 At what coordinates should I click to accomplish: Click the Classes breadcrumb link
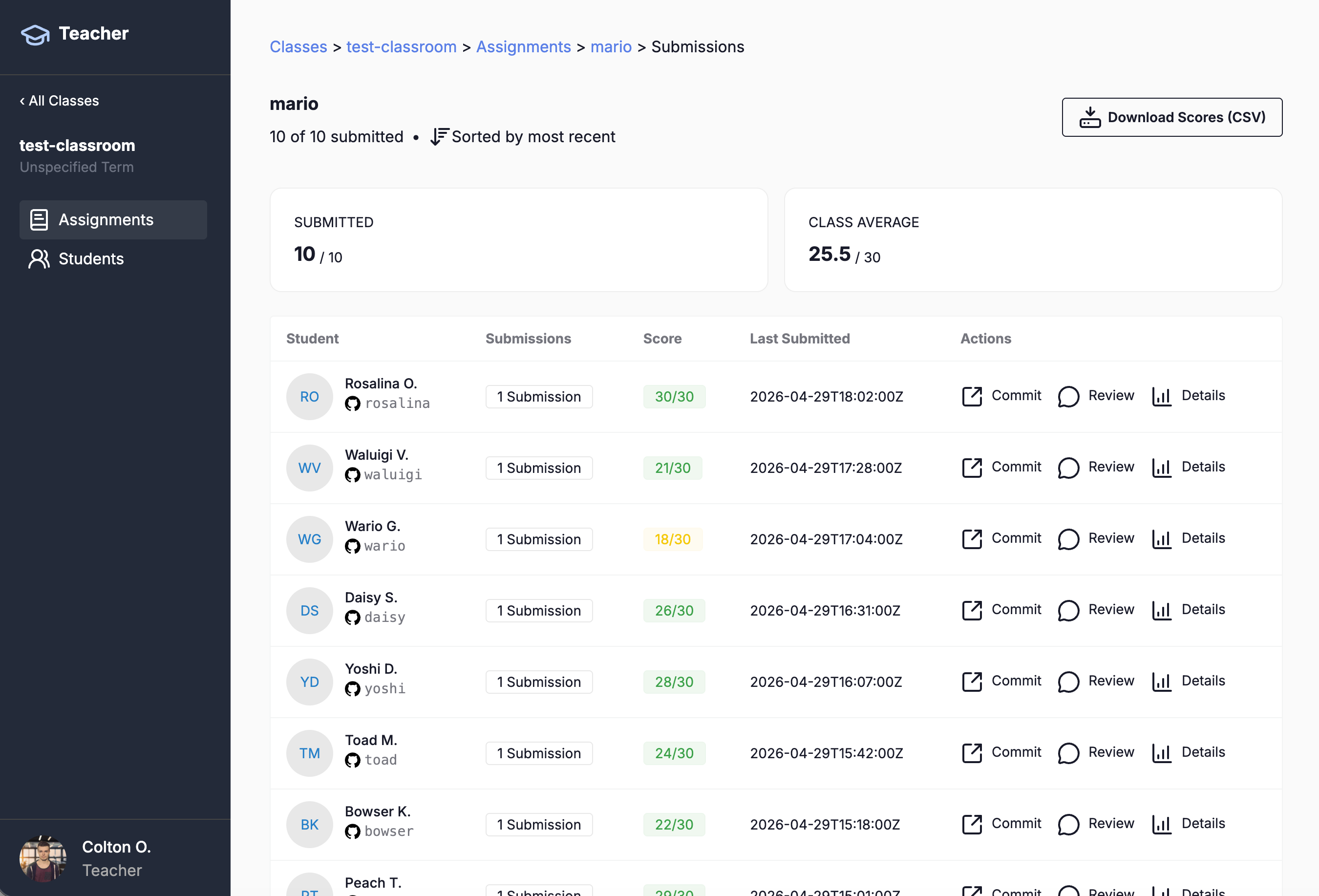click(298, 46)
